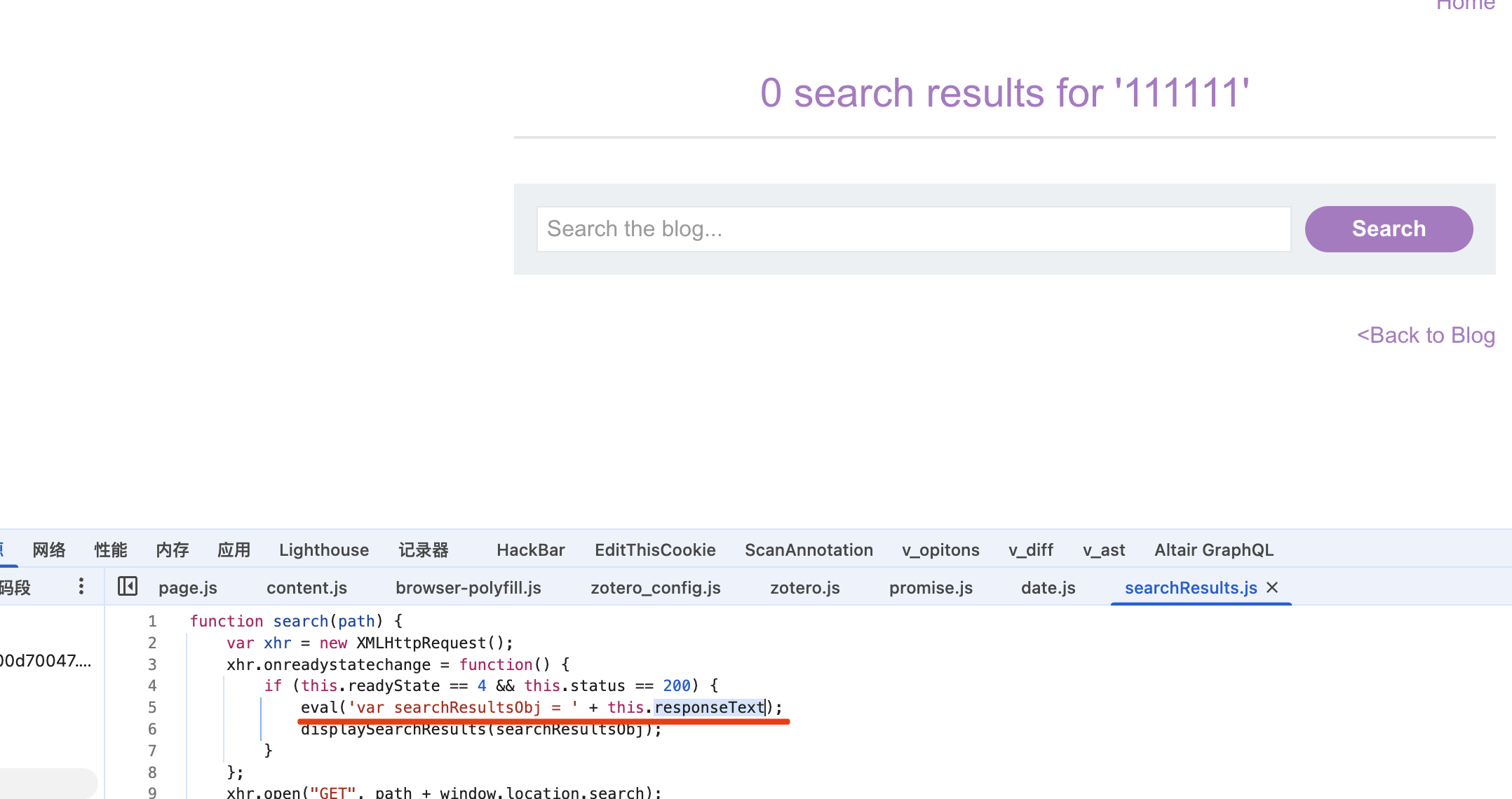The image size is (1512, 799).
Task: Click line number 5 in the gutter
Action: coord(152,707)
